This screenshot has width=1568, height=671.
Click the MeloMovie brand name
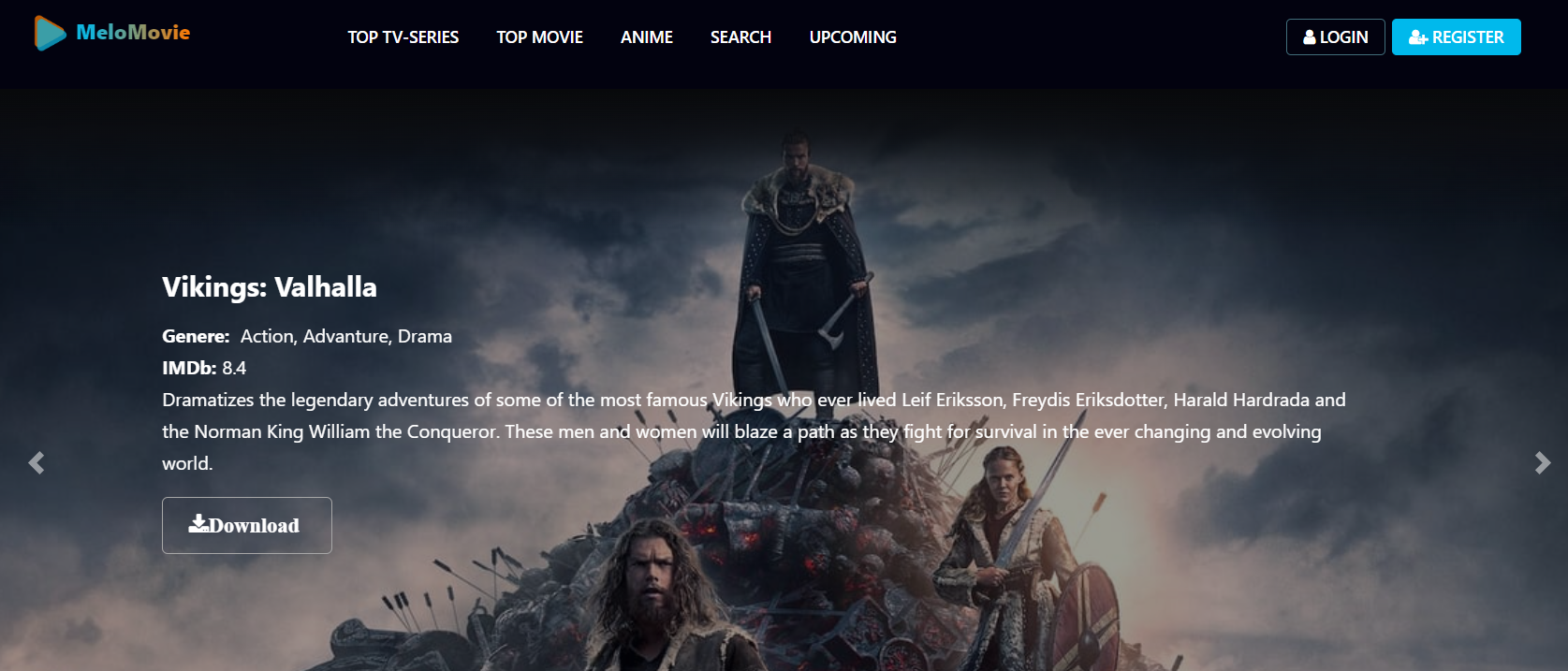tap(133, 32)
